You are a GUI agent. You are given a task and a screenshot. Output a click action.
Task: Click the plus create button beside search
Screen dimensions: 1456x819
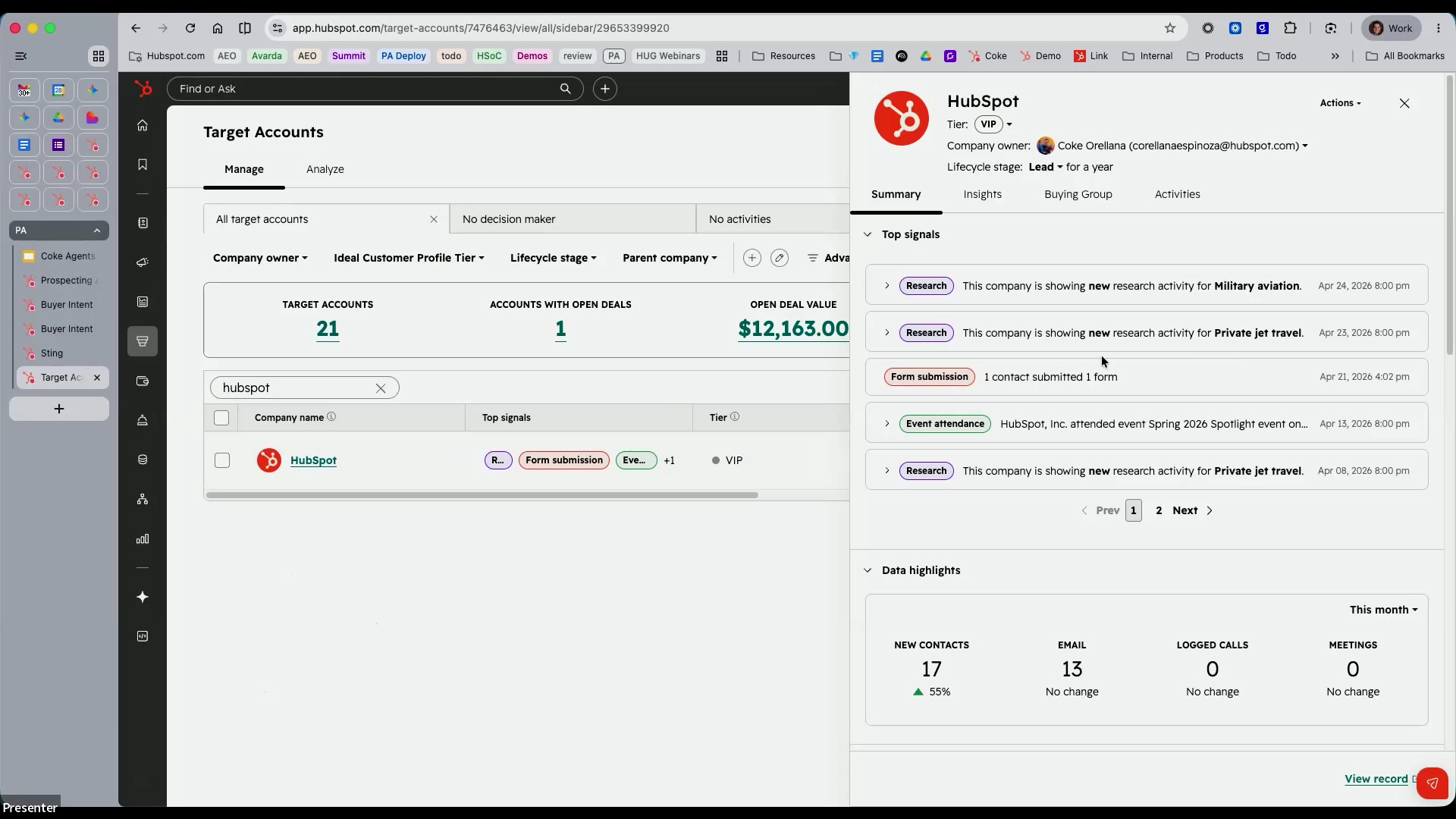604,89
